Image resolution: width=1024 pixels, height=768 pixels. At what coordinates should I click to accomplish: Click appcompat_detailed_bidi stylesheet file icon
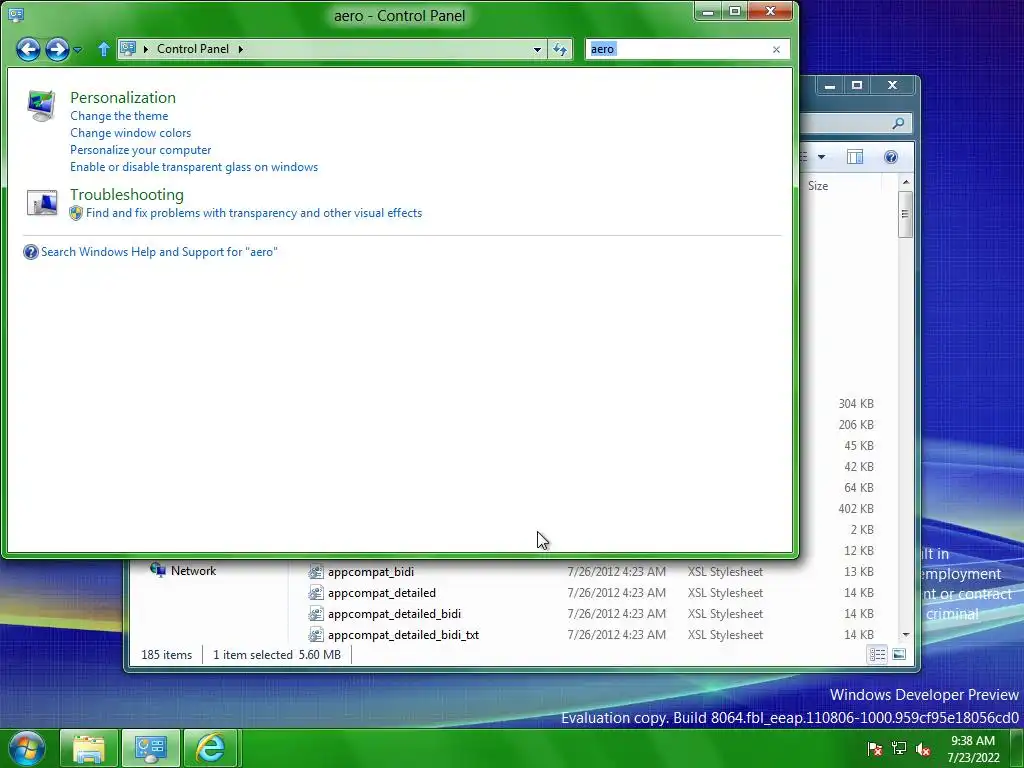pyautogui.click(x=316, y=614)
